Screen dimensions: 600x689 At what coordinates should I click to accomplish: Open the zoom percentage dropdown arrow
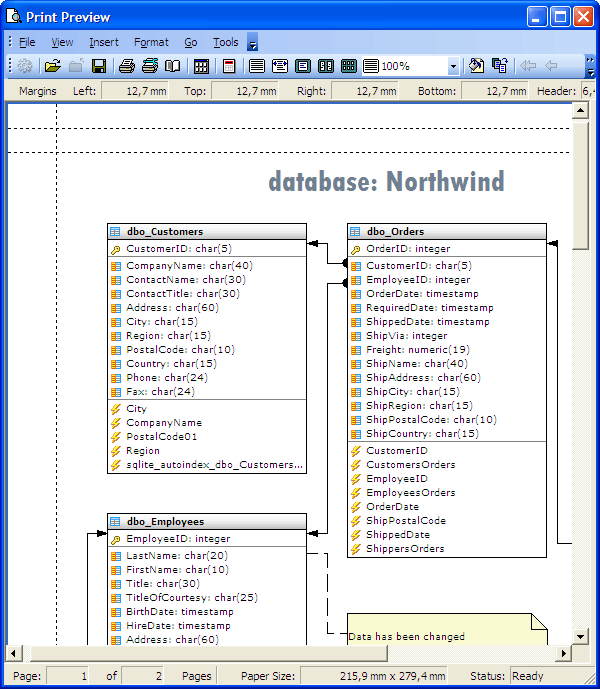[x=453, y=66]
